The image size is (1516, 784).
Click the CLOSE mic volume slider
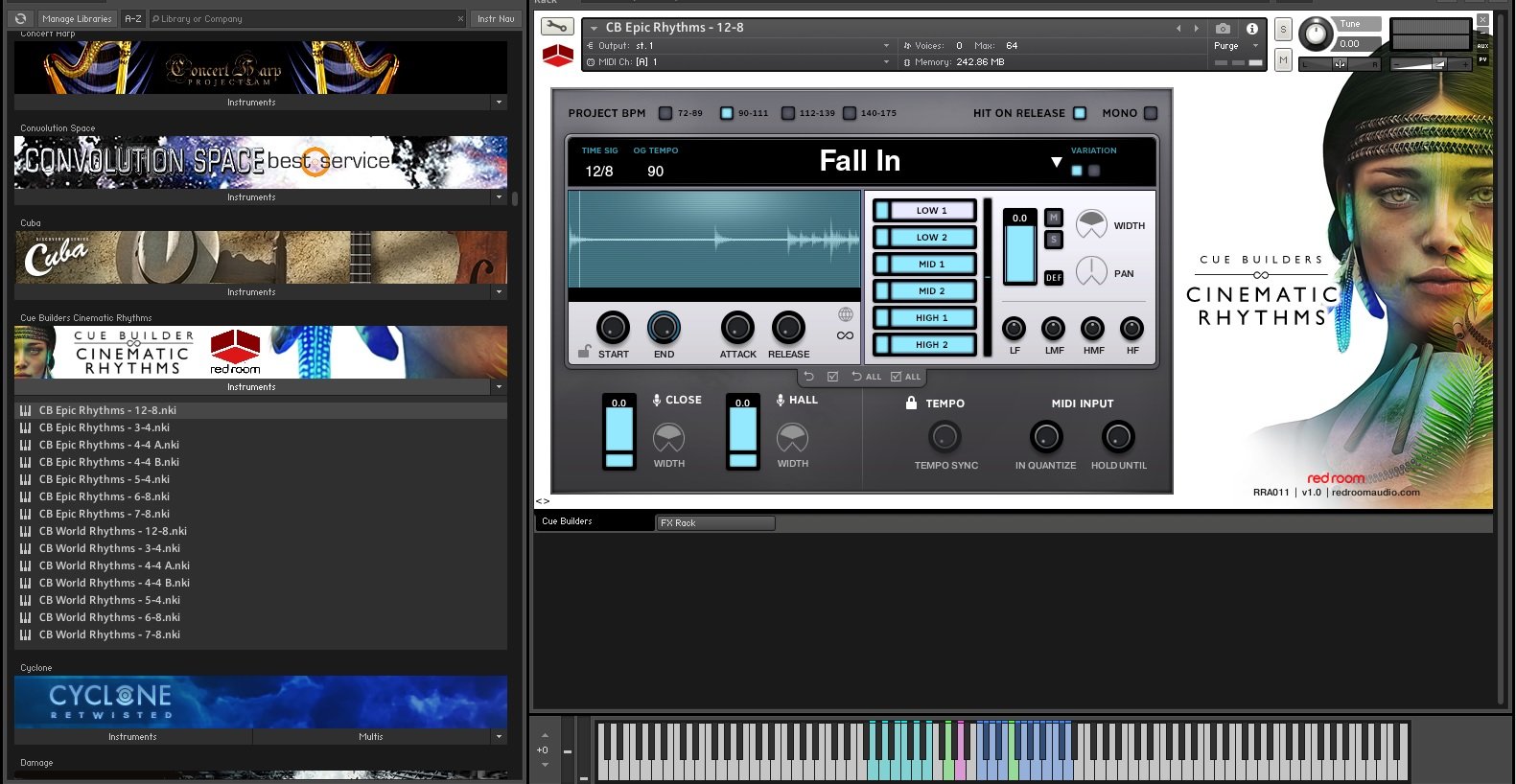[x=619, y=434]
